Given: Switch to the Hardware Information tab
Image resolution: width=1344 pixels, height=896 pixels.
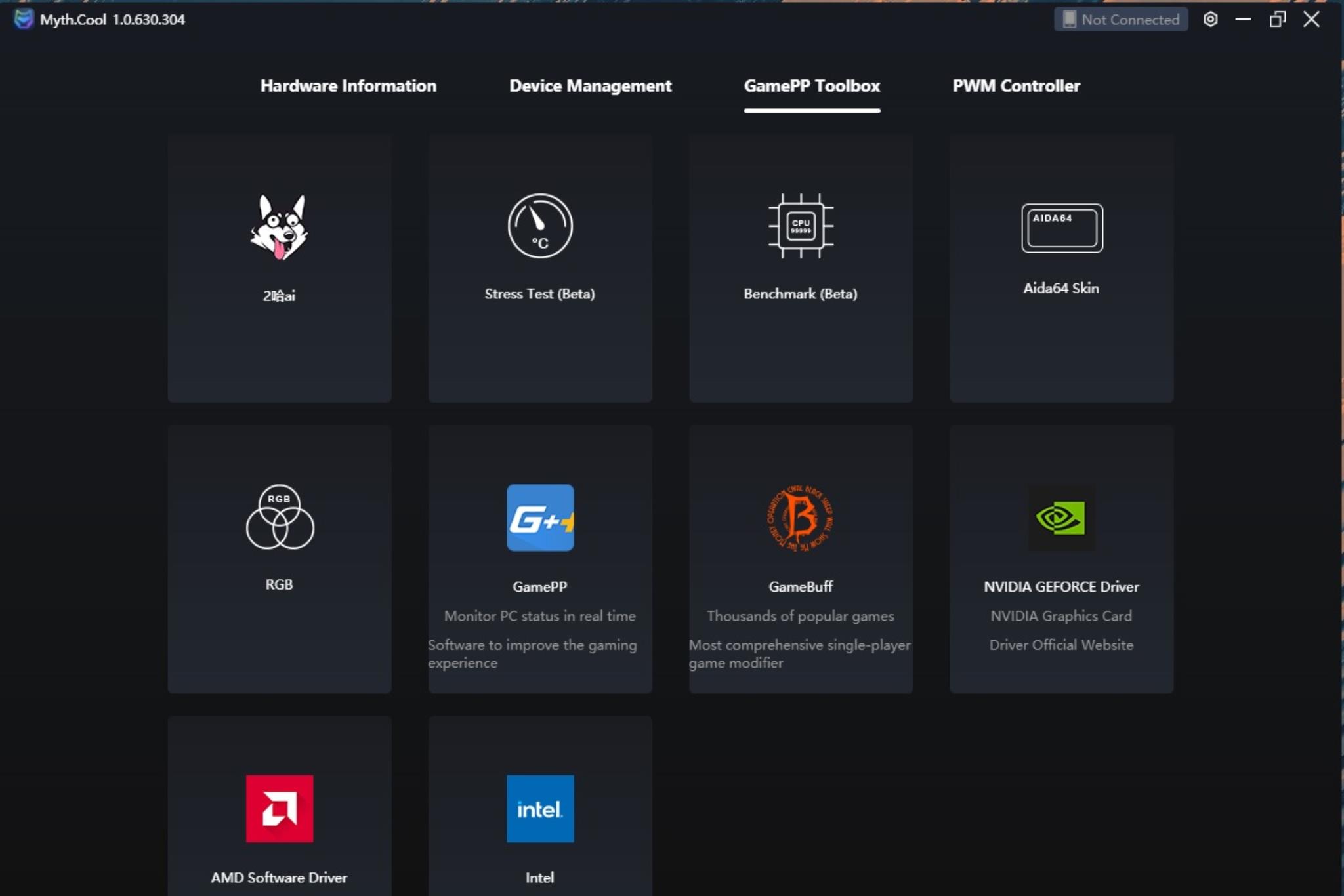Looking at the screenshot, I should coord(348,86).
